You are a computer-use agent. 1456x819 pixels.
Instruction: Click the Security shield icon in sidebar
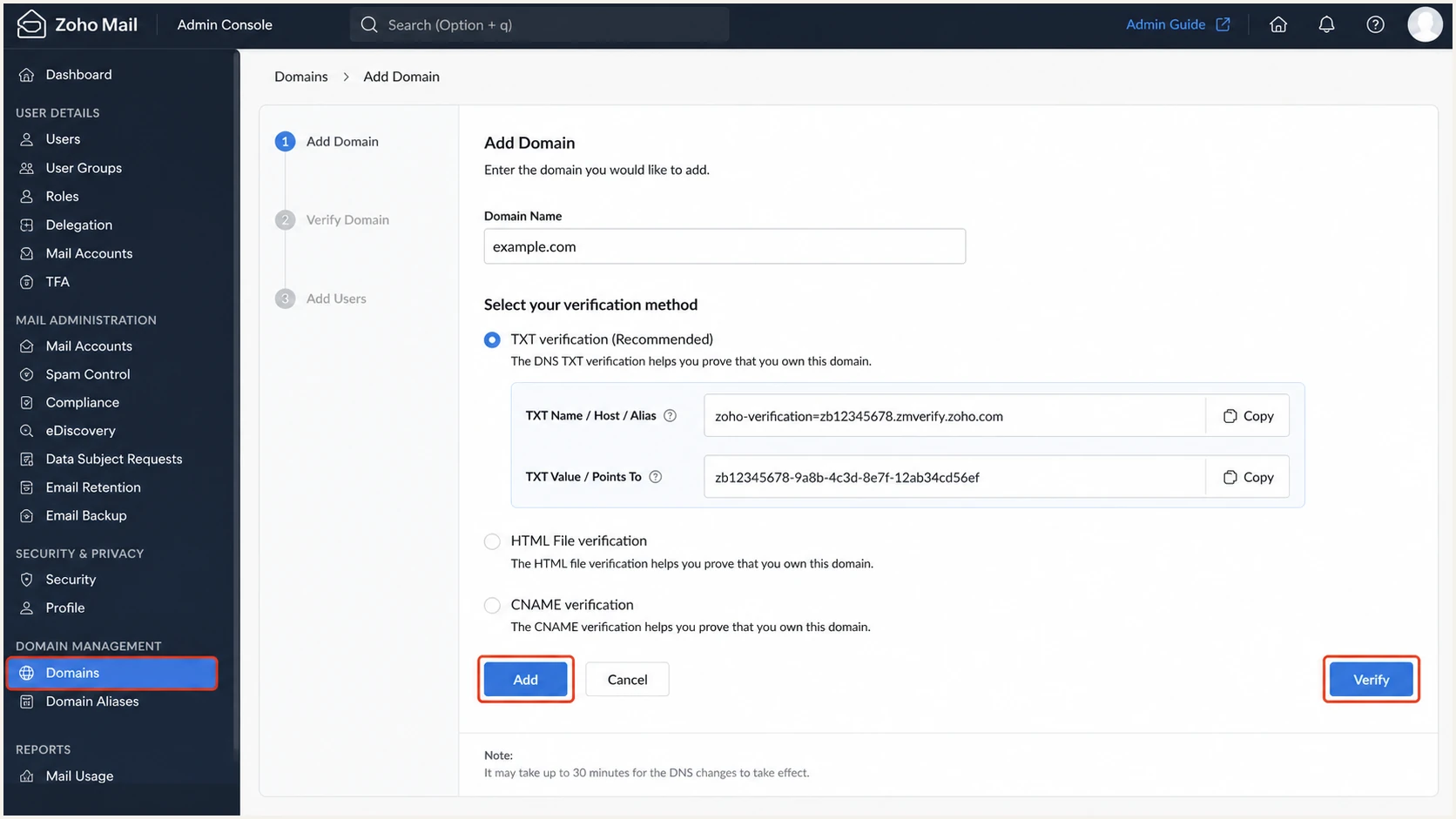tap(27, 580)
